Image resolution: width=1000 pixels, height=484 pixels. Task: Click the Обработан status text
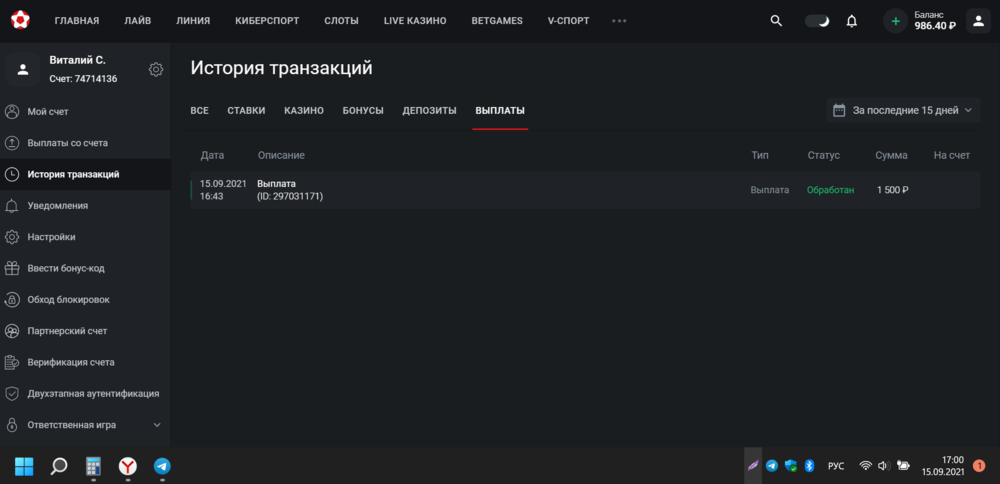(x=830, y=190)
